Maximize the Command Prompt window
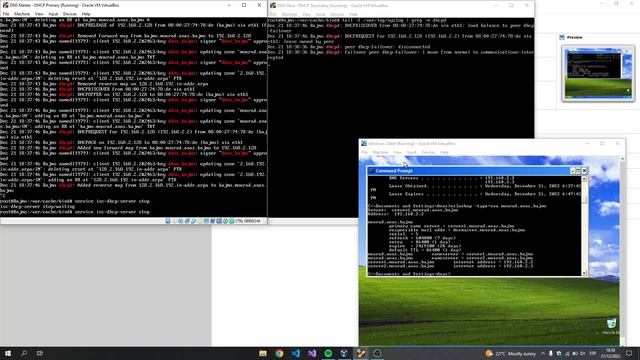Image resolution: width=640 pixels, height=360 pixels. pos(578,171)
